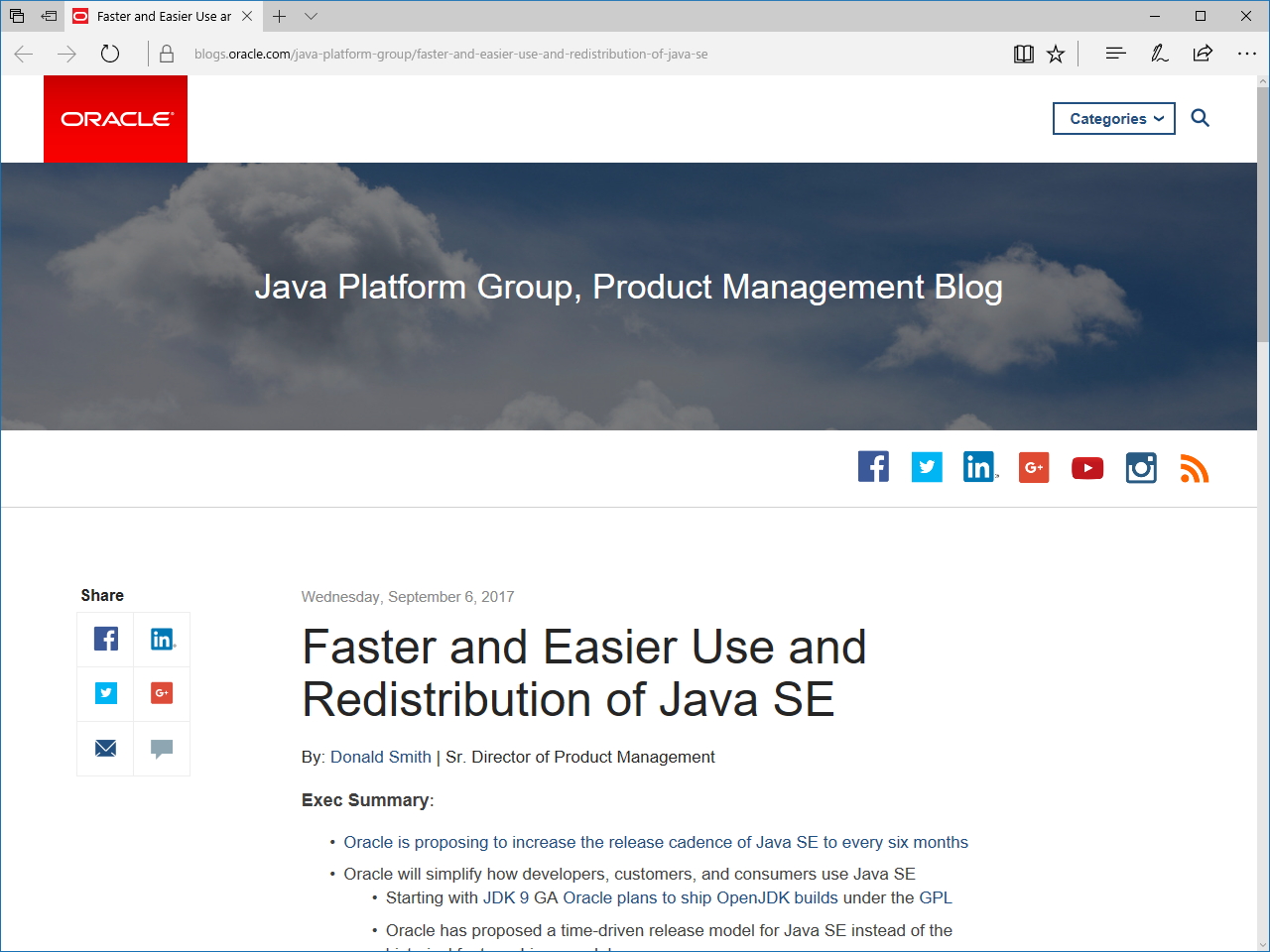Open the YouTube channel icon
Screen dimensions: 1270x952
(x=1087, y=467)
